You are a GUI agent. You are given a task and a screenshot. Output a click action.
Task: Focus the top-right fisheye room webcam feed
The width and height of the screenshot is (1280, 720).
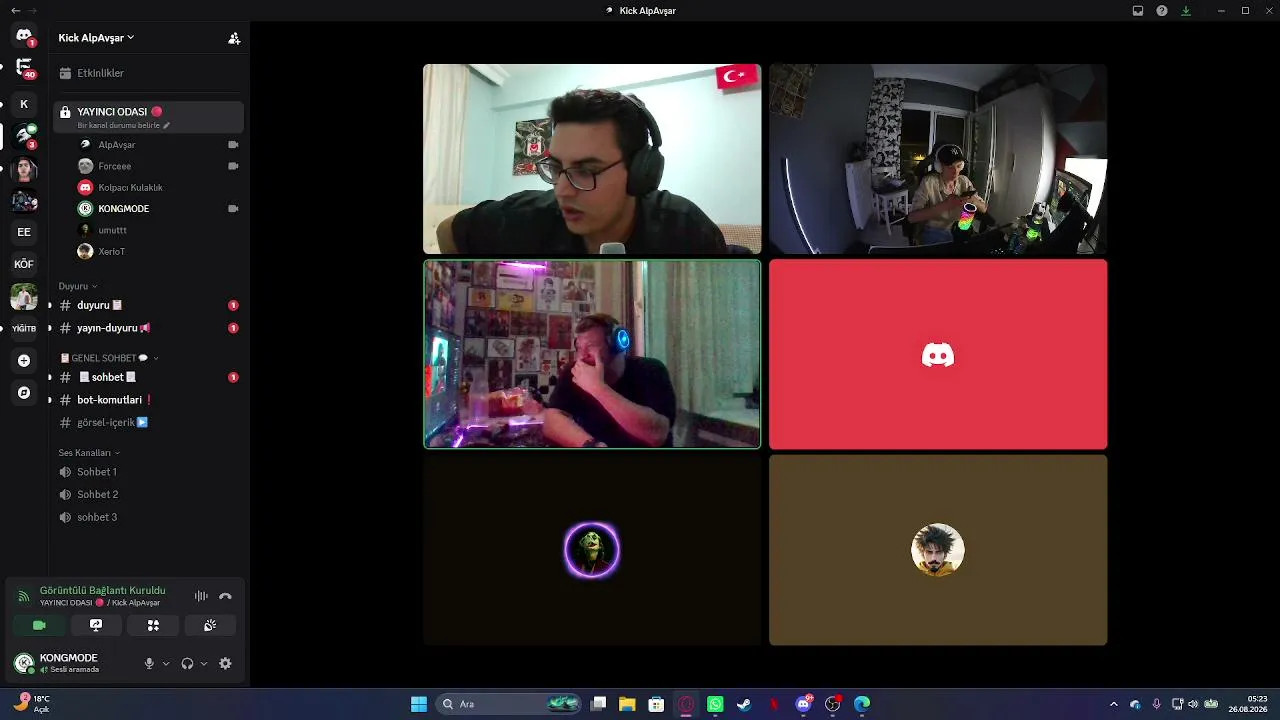(x=938, y=159)
